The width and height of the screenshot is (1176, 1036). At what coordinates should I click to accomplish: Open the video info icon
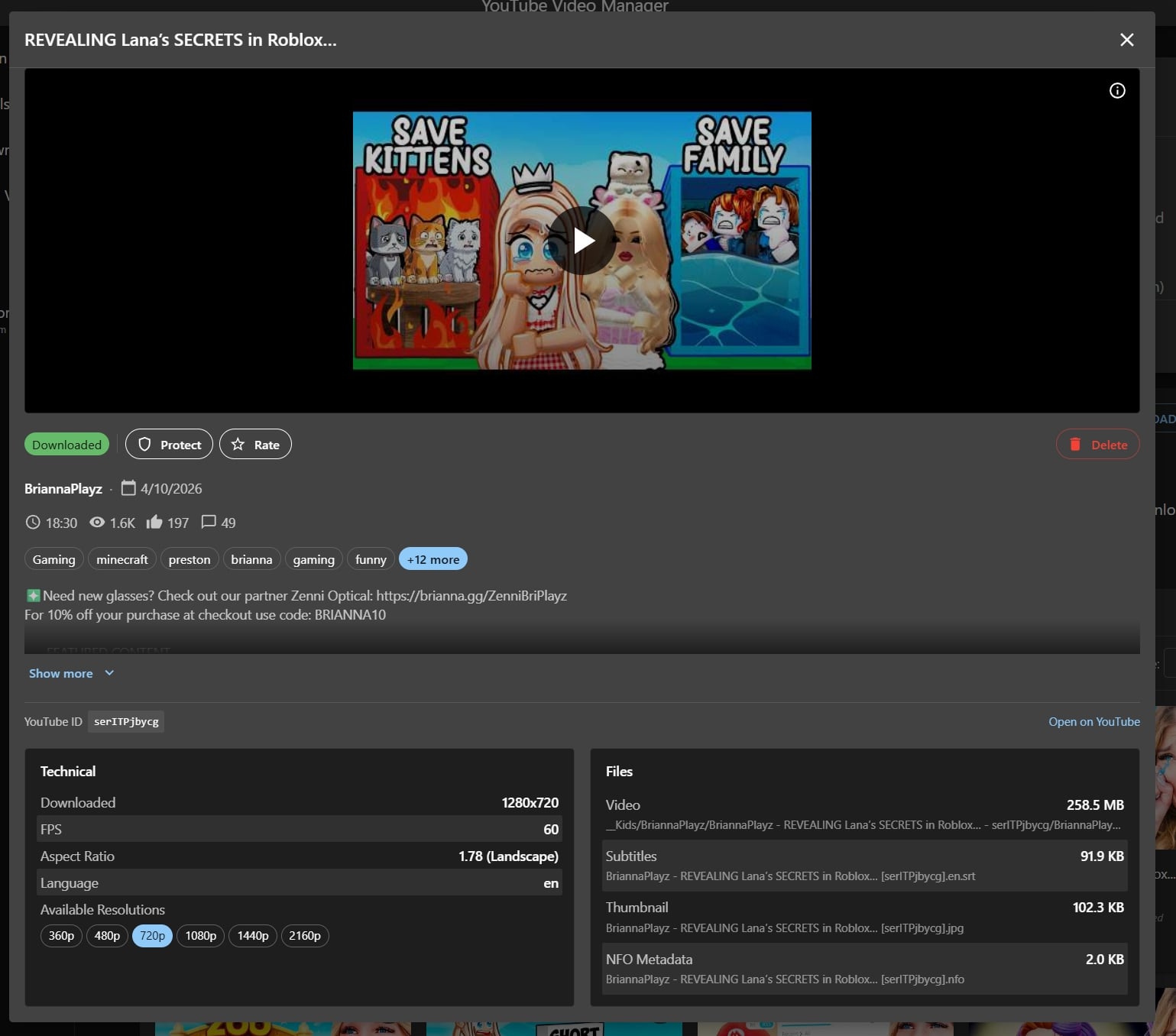[x=1117, y=90]
